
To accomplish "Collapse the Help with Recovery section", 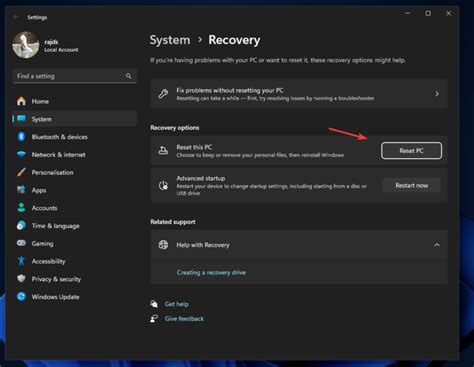I will point(437,245).
